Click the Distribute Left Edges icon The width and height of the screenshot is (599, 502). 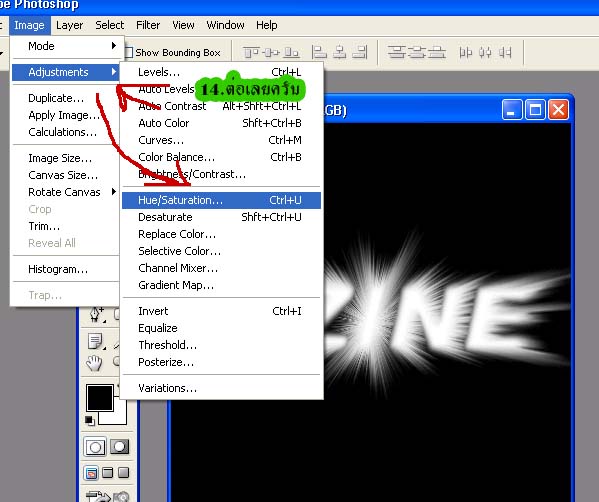click(x=465, y=52)
